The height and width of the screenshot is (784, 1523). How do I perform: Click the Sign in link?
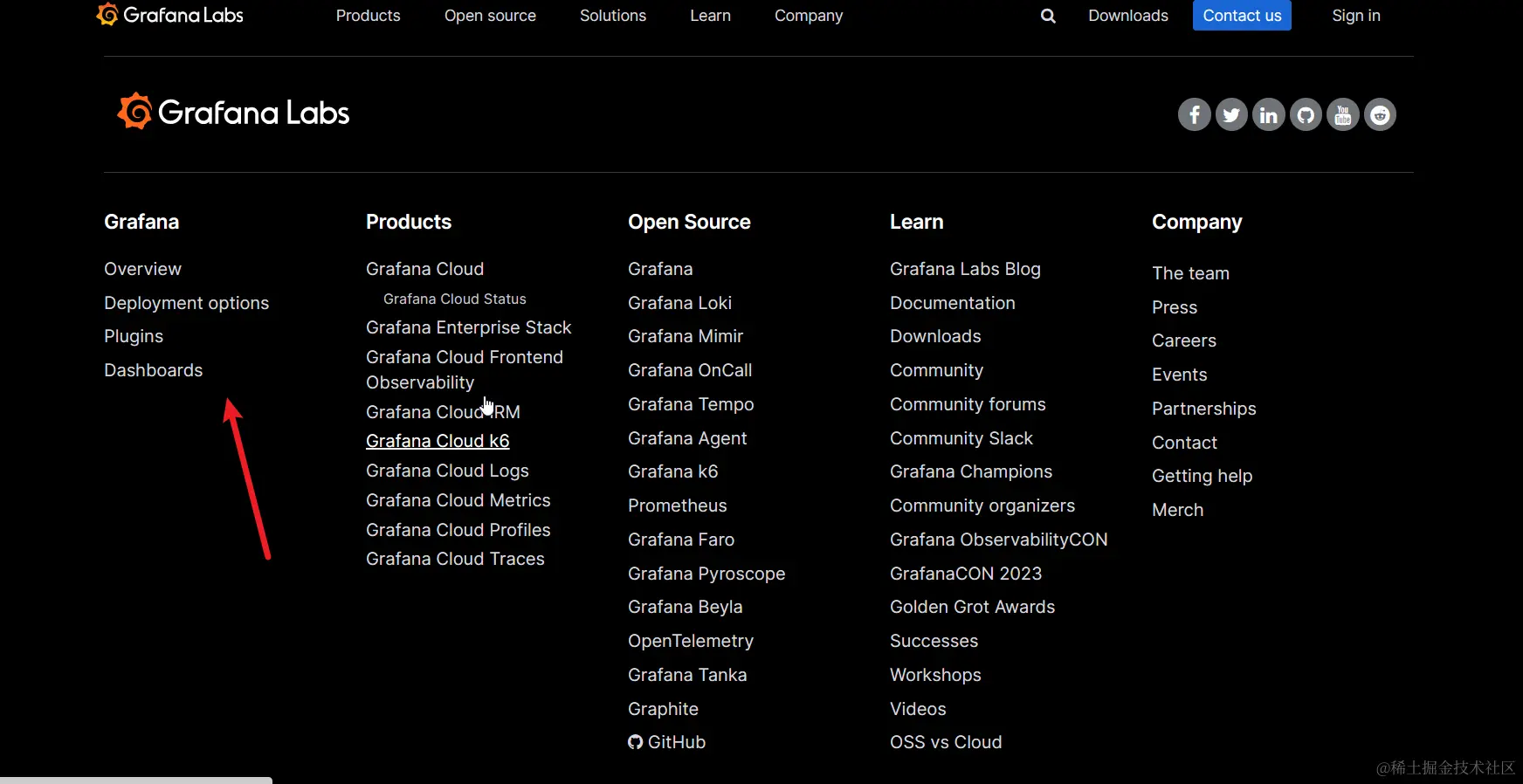[1356, 16]
